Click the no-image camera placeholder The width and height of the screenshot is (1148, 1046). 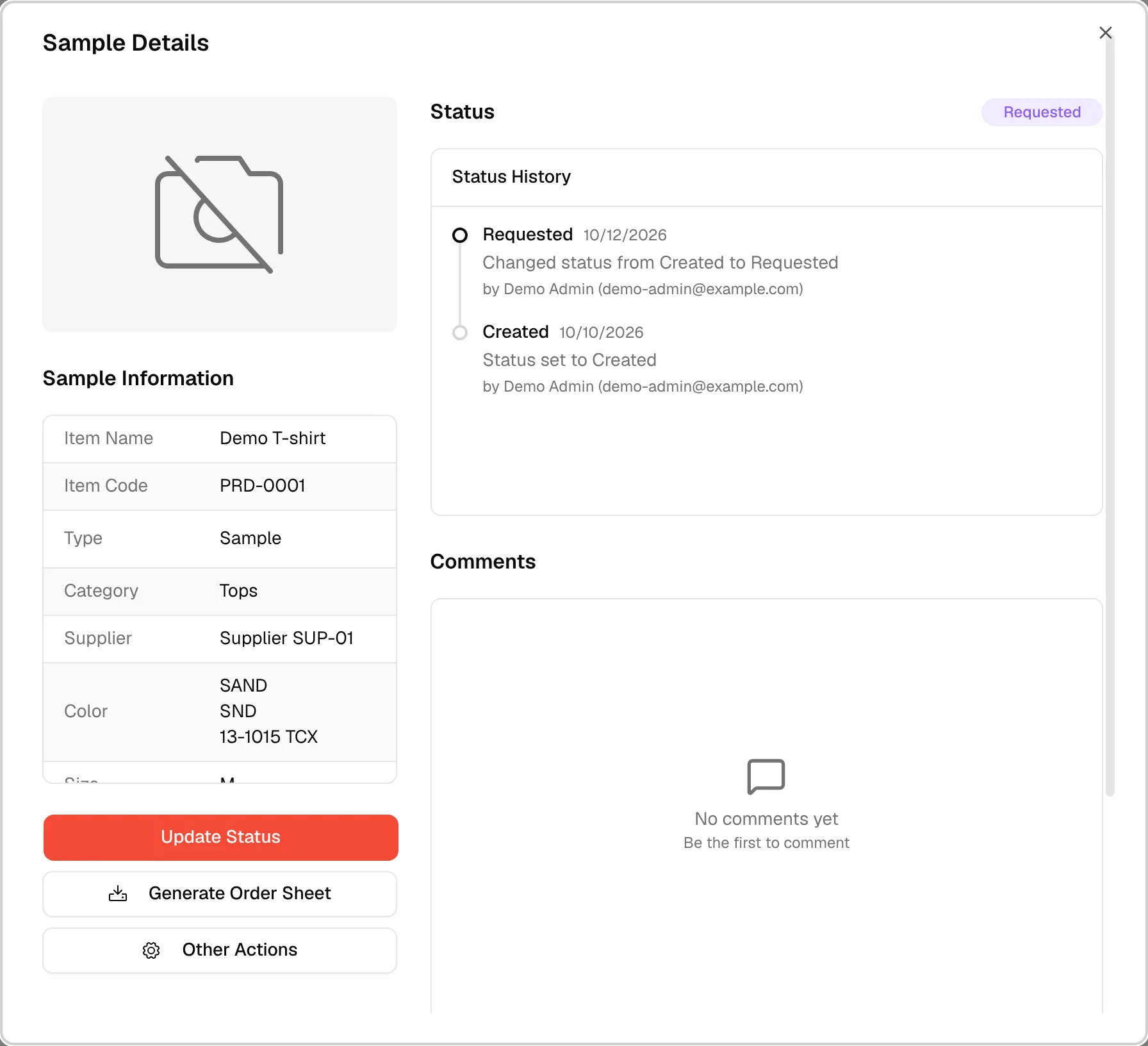coord(219,214)
